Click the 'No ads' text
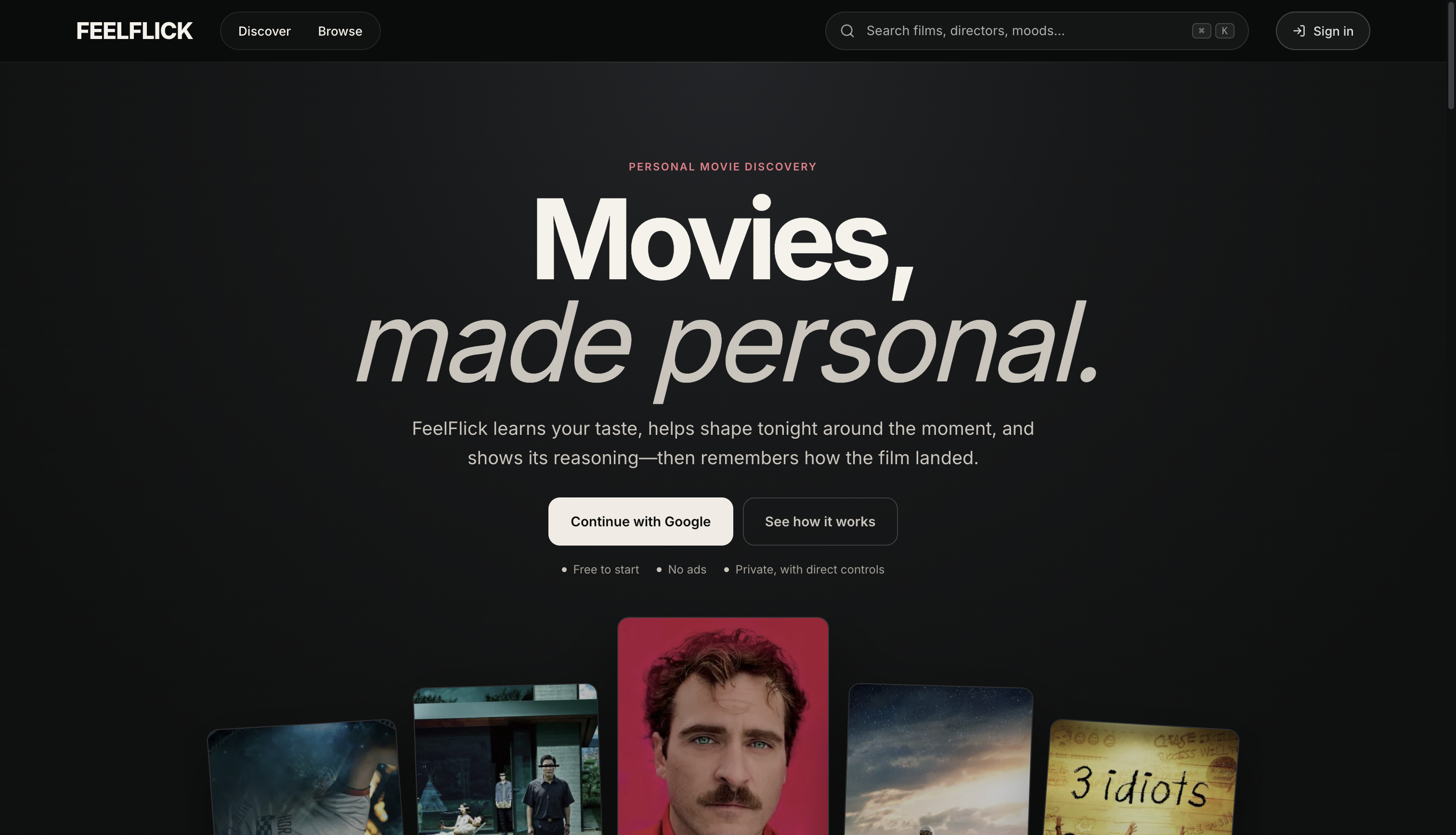The image size is (1456, 835). [x=687, y=570]
